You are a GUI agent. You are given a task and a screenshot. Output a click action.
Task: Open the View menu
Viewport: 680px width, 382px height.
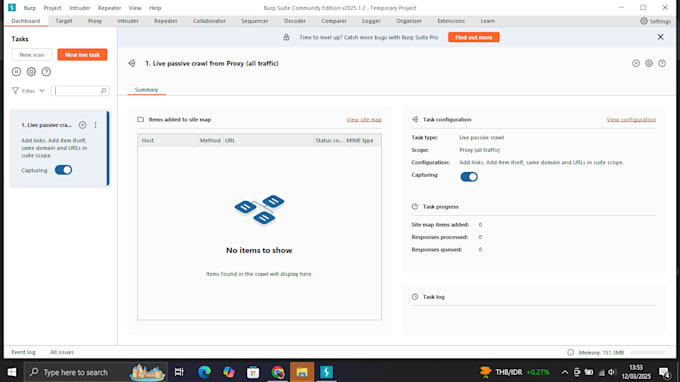tap(135, 8)
